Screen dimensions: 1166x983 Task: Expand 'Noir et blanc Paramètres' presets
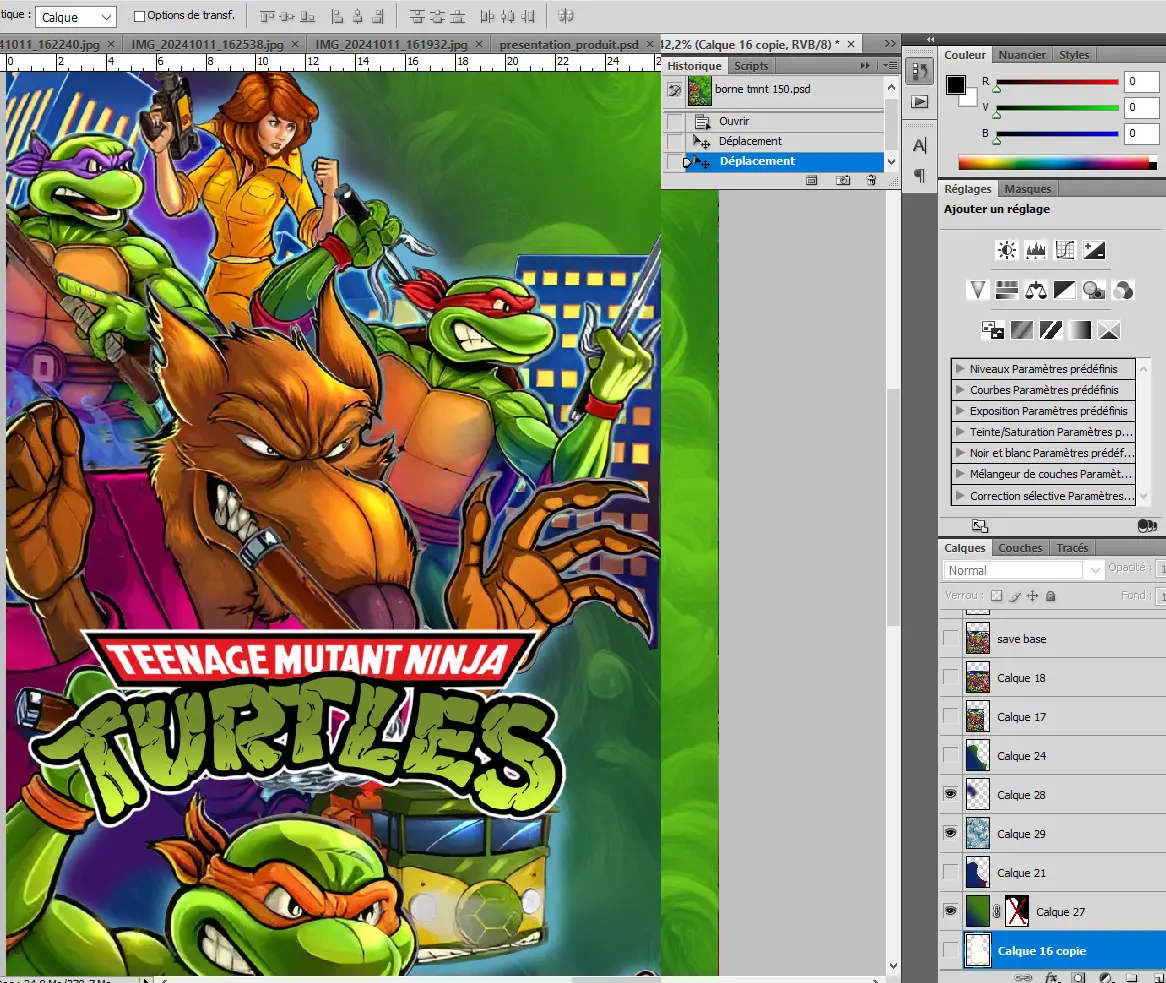[960, 452]
